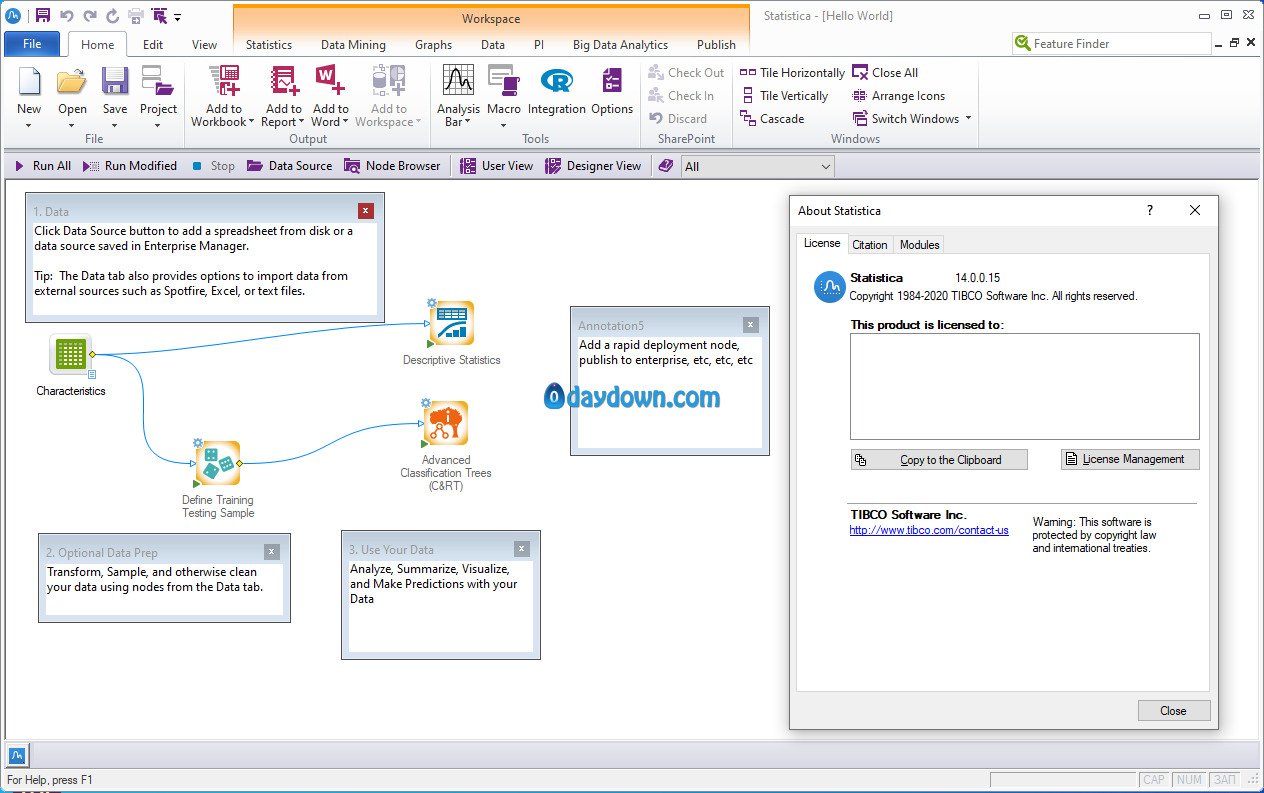This screenshot has width=1264, height=793.
Task: Customize the quick access toolbar dropdown
Action: [x=178, y=17]
